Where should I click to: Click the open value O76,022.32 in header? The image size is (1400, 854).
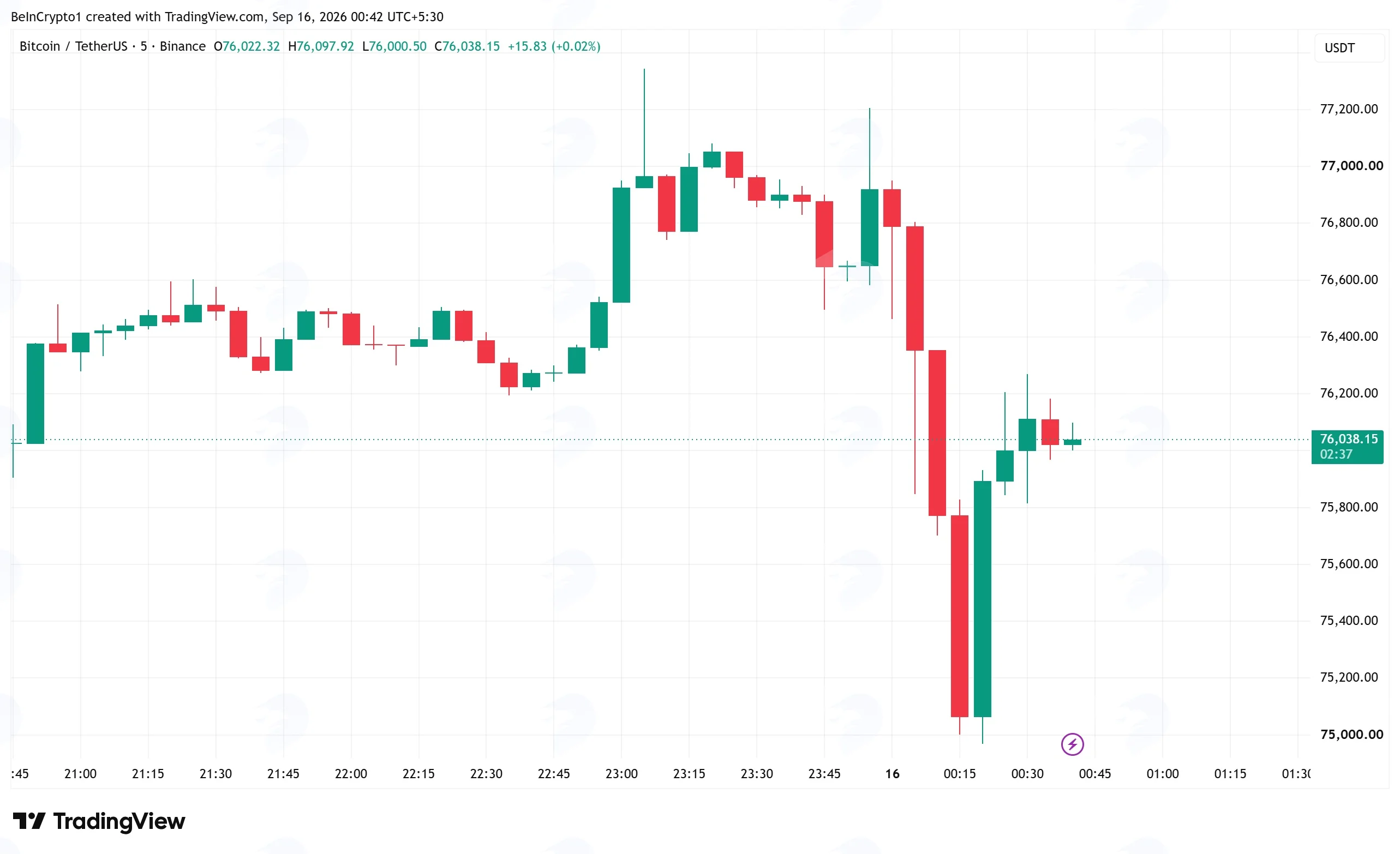[x=247, y=46]
